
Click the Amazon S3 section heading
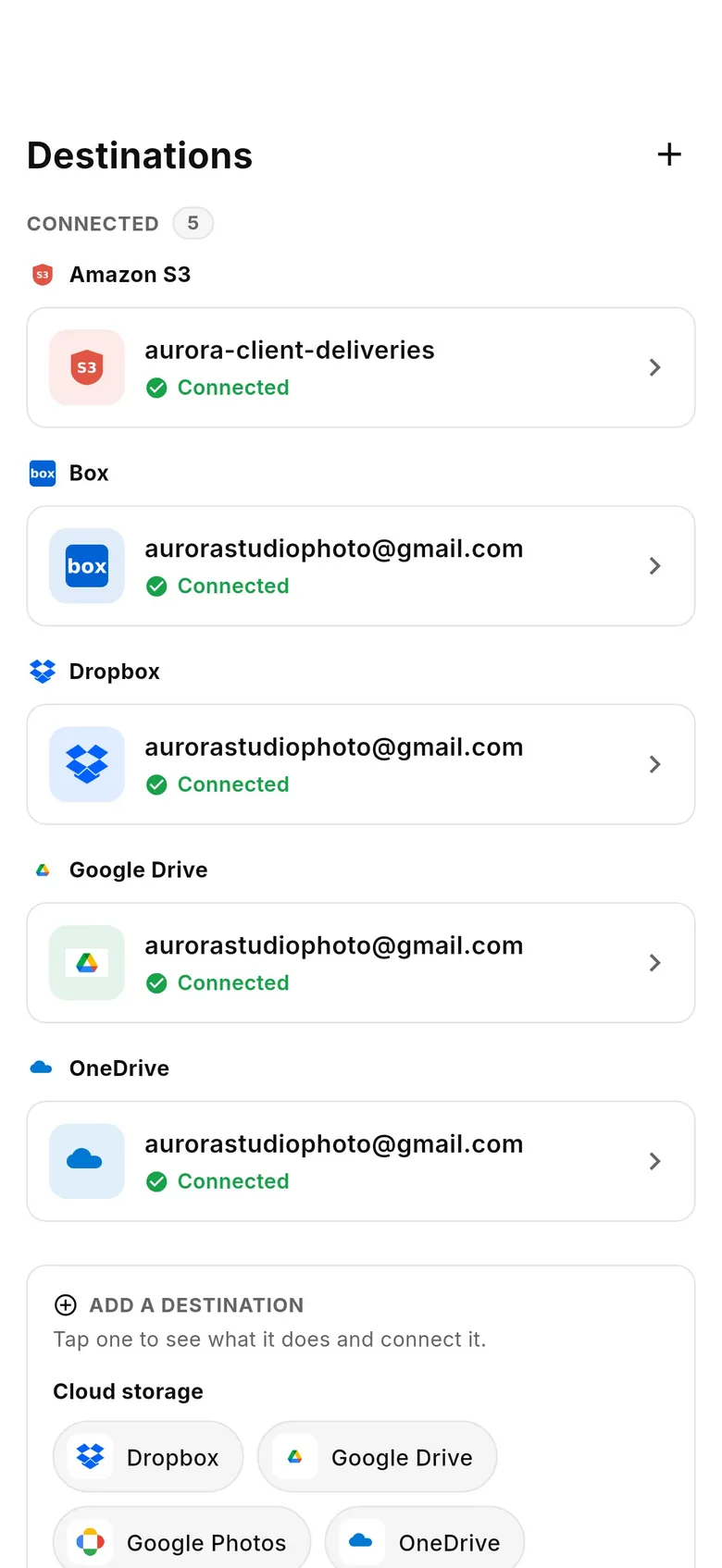pyautogui.click(x=131, y=275)
